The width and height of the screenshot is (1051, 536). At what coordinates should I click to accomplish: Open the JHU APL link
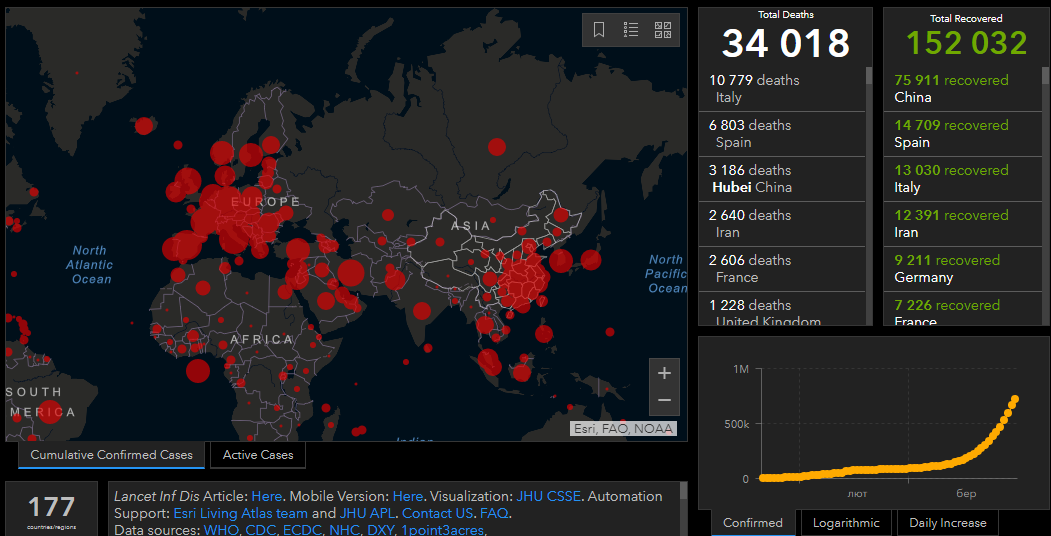tap(367, 514)
